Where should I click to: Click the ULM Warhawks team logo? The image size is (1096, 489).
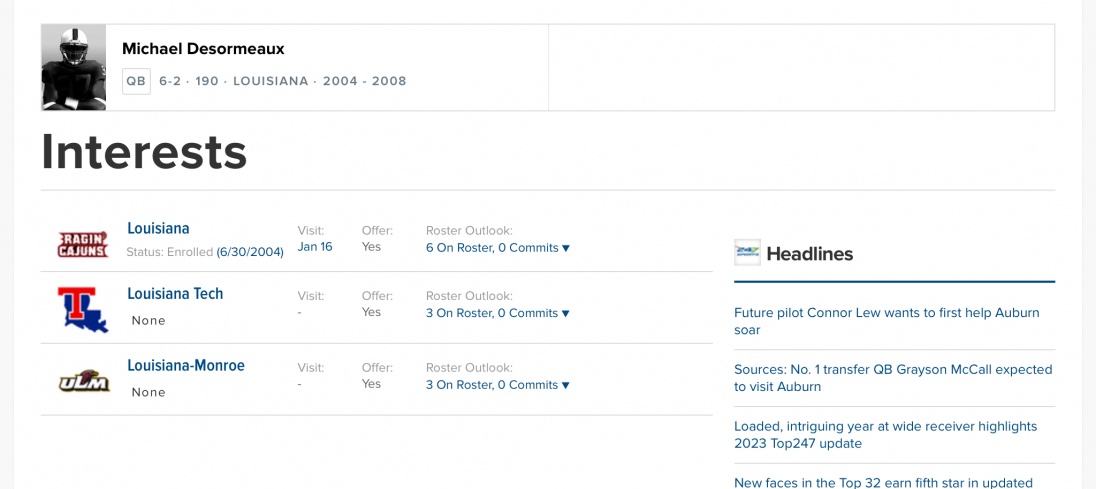tap(82, 380)
